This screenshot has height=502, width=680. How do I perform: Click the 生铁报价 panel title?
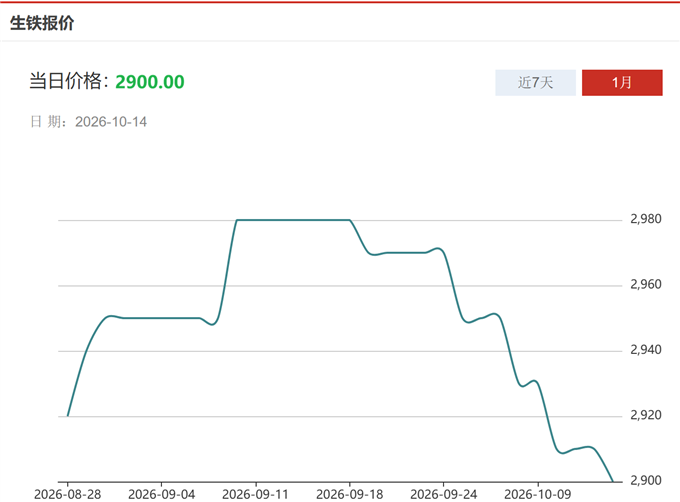coord(42,23)
